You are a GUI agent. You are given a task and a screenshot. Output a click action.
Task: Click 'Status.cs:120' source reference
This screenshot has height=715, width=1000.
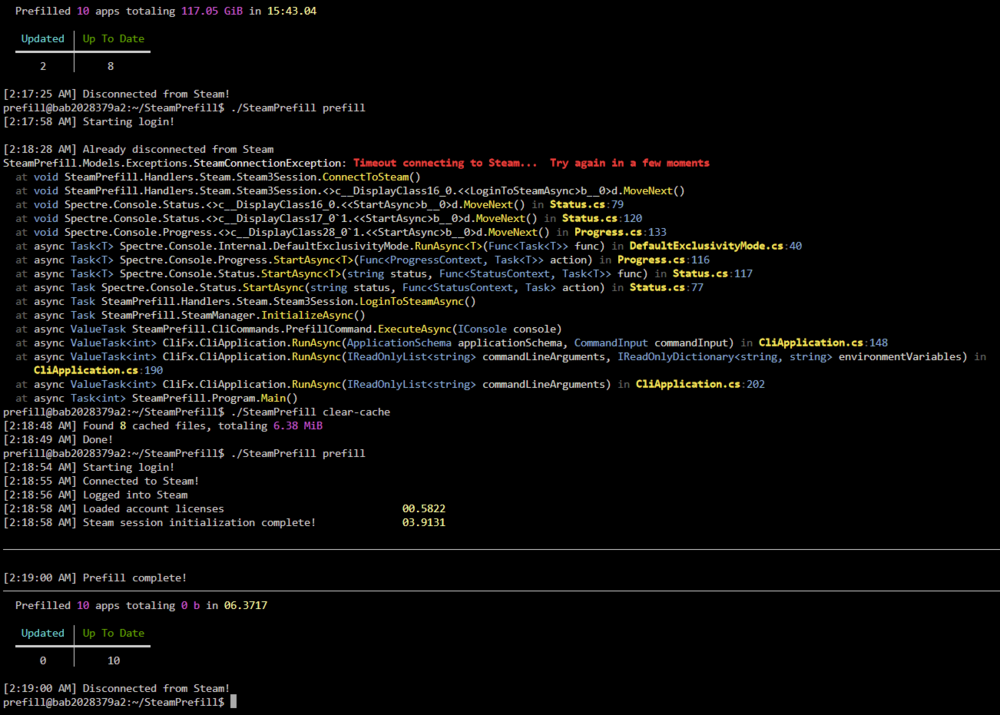[x=602, y=218]
